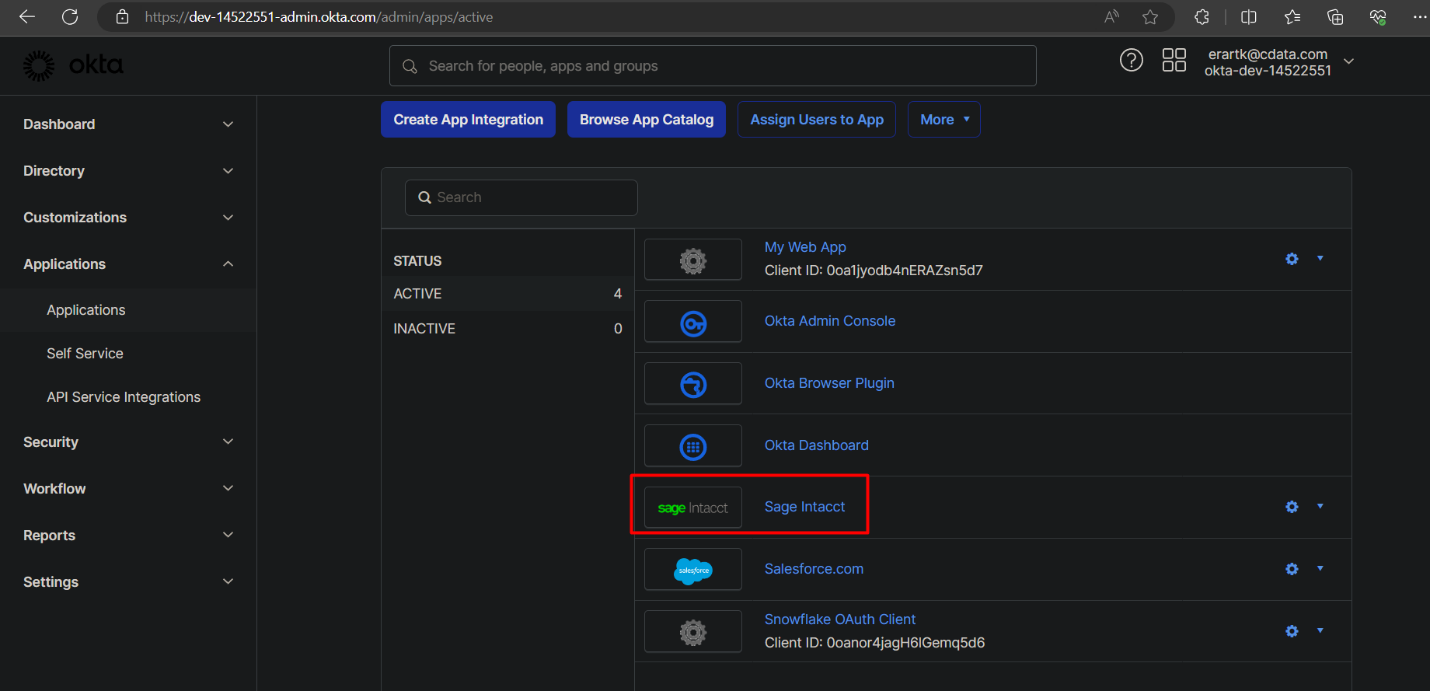Click My Web App gear logo
This screenshot has height=691, width=1430.
pos(693,259)
